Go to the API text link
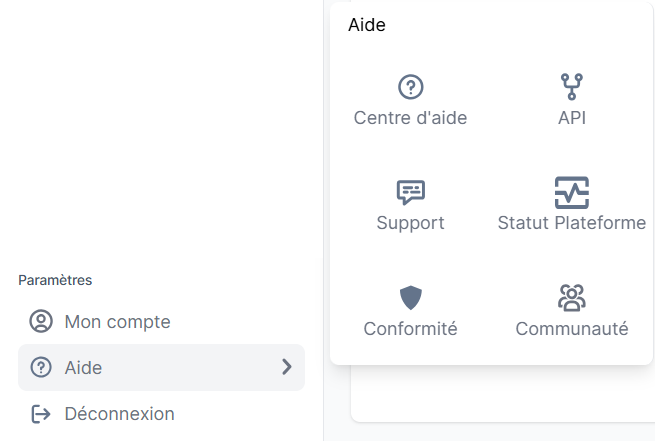Screen dimensions: 655x441 pyautogui.click(x=572, y=118)
